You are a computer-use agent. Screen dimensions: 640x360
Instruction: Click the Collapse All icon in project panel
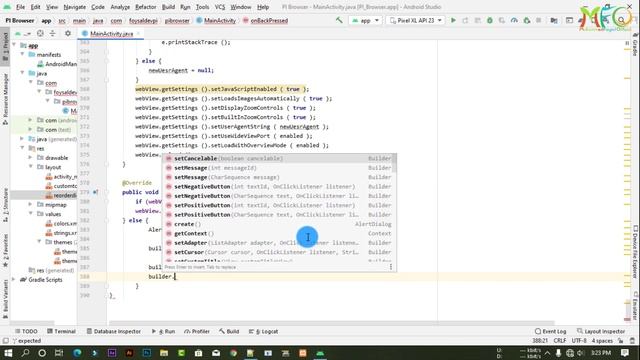[53, 33]
